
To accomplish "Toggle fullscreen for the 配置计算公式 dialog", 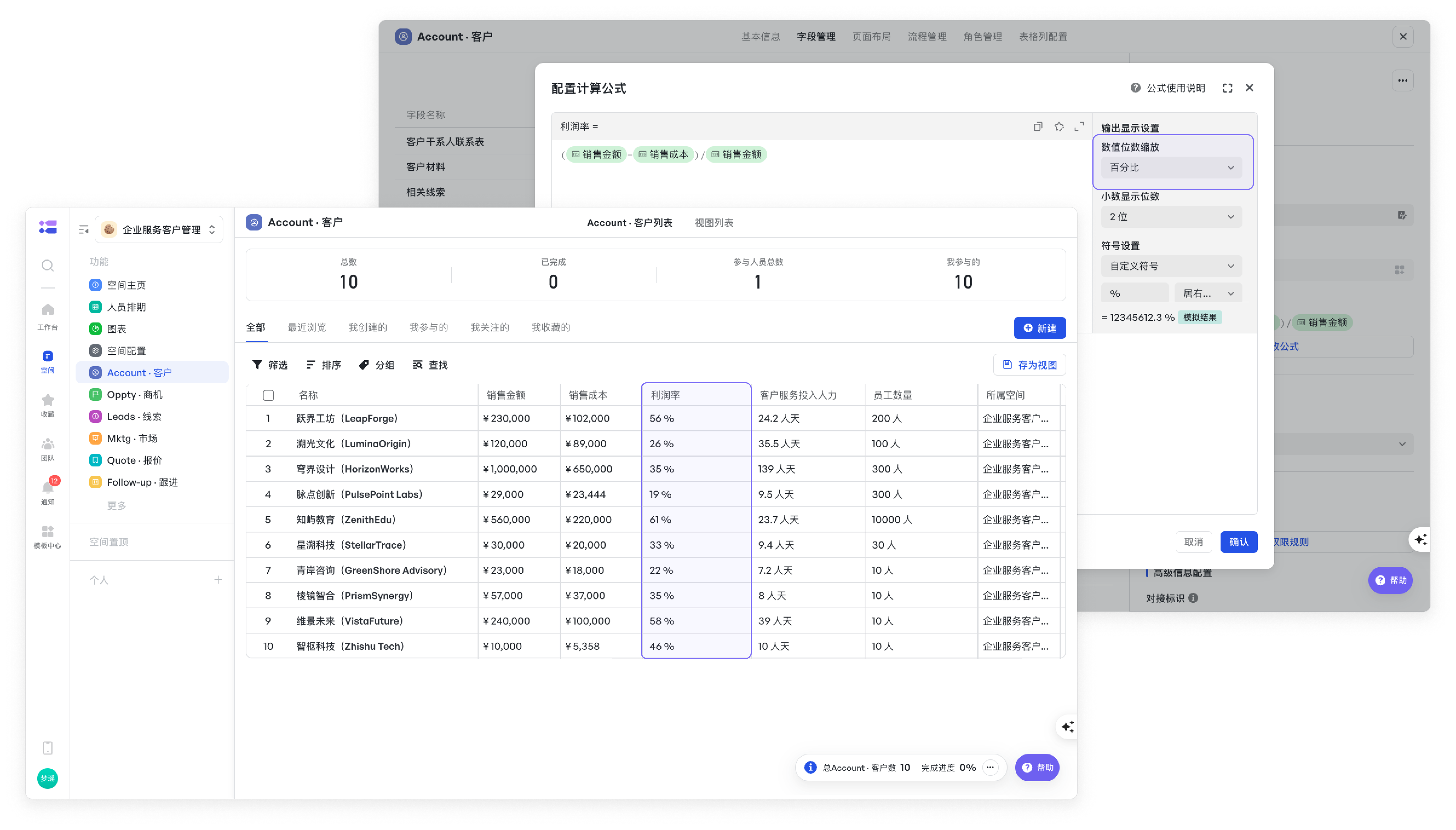I will [1227, 88].
